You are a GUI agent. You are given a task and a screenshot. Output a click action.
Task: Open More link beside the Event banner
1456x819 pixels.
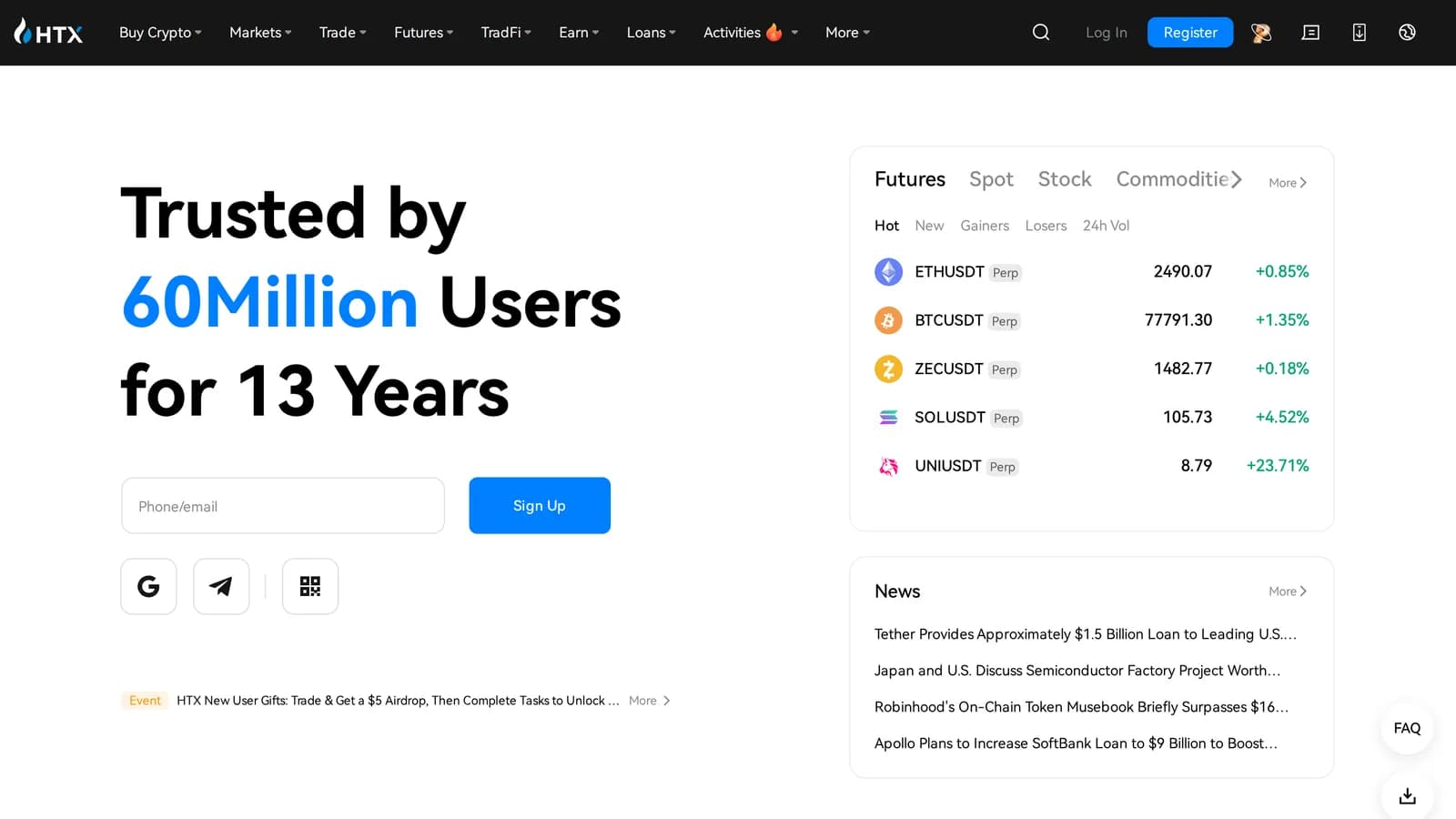(650, 701)
